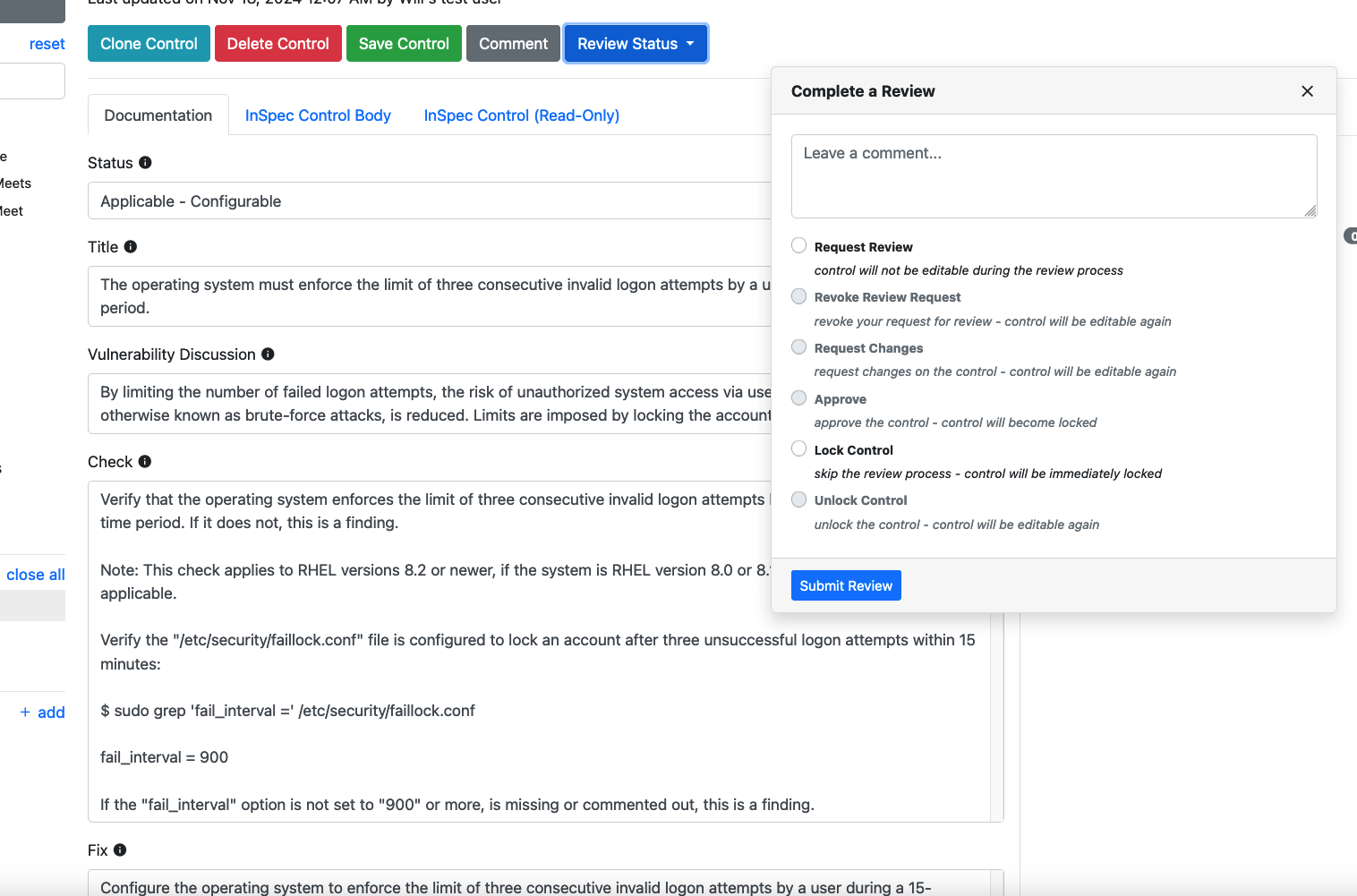Viewport: 1357px width, 896px height.
Task: Switch to the InSpec Control Body tab
Action: pyautogui.click(x=318, y=115)
